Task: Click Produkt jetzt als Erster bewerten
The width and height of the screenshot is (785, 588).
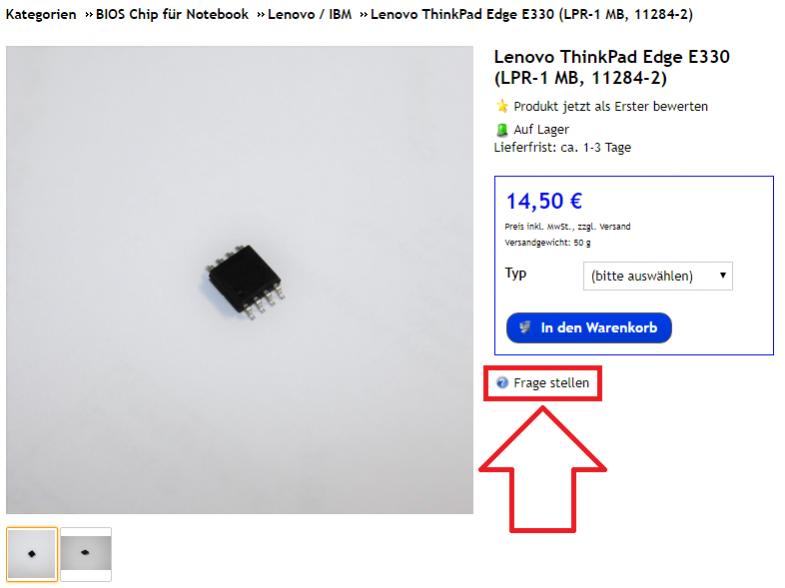Action: (x=611, y=106)
